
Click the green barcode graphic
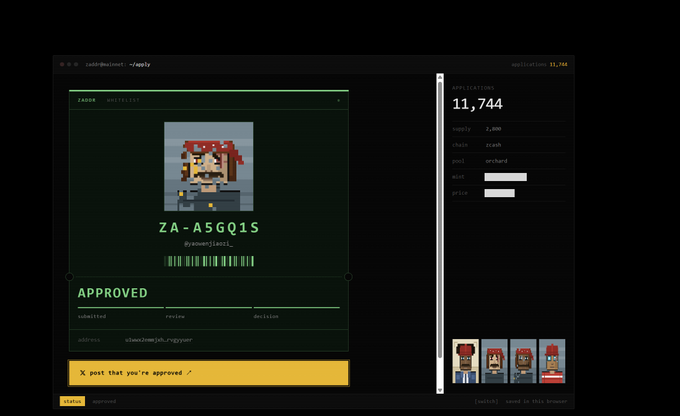tap(209, 261)
